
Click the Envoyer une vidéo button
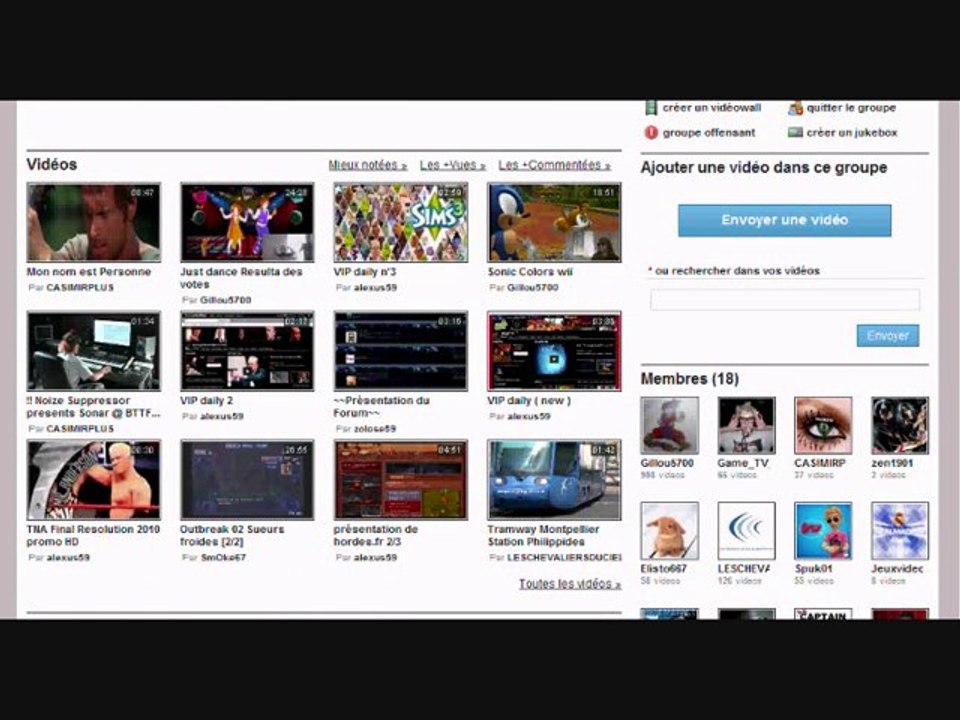[x=784, y=220]
